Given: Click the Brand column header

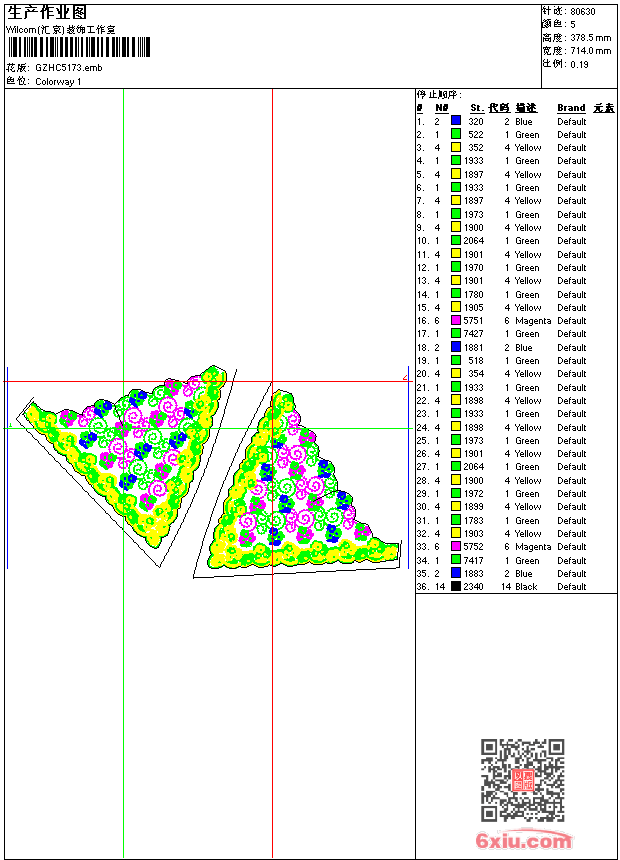Looking at the screenshot, I should tap(571, 108).
